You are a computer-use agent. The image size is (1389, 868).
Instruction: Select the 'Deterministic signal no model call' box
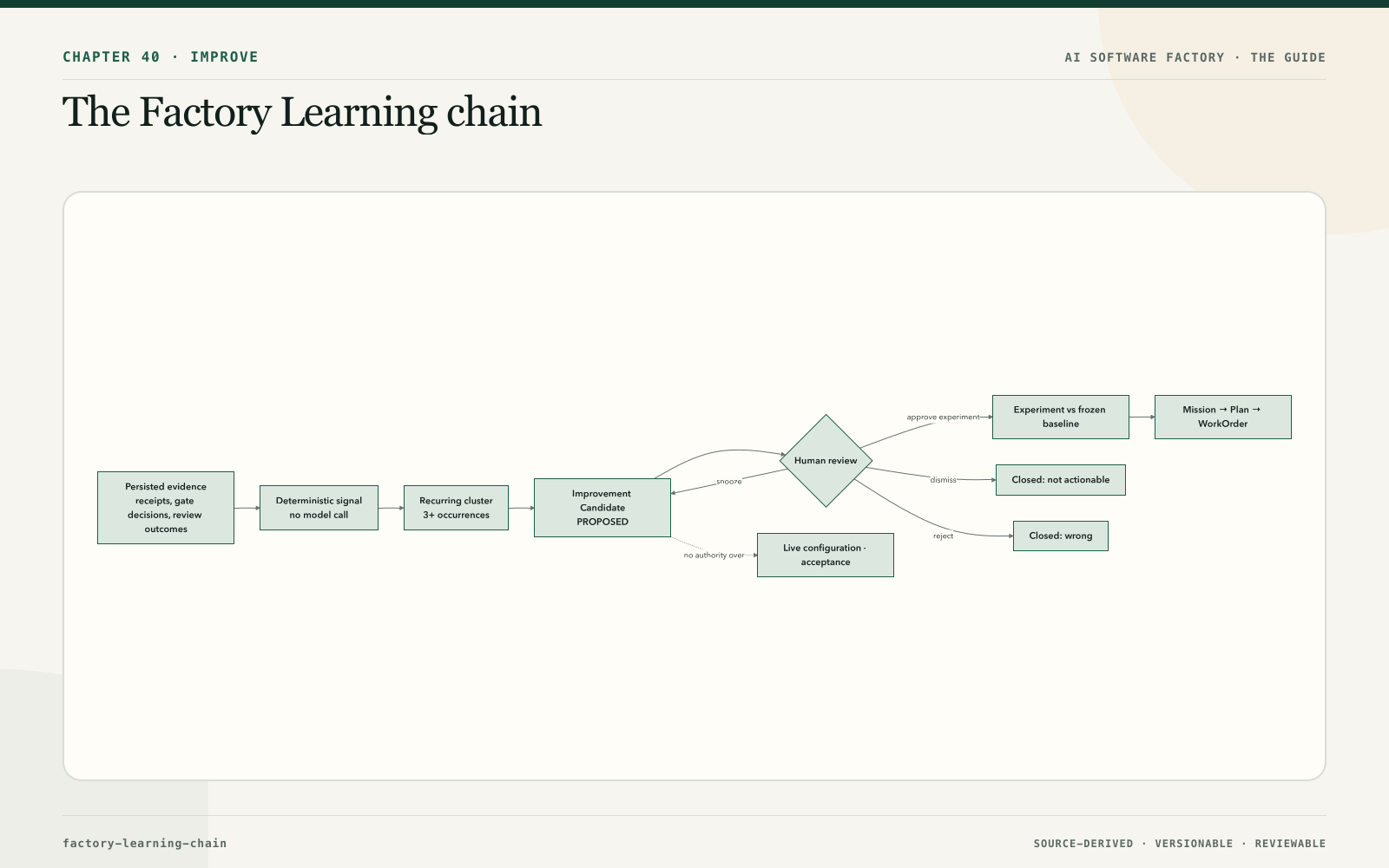[319, 508]
